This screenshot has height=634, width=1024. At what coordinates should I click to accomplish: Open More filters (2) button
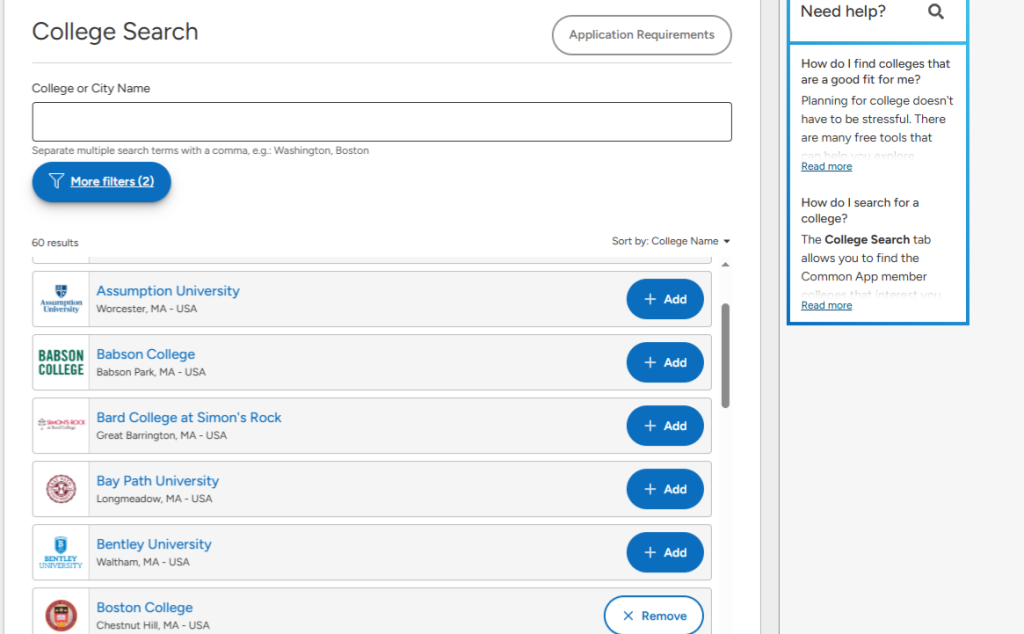(102, 182)
